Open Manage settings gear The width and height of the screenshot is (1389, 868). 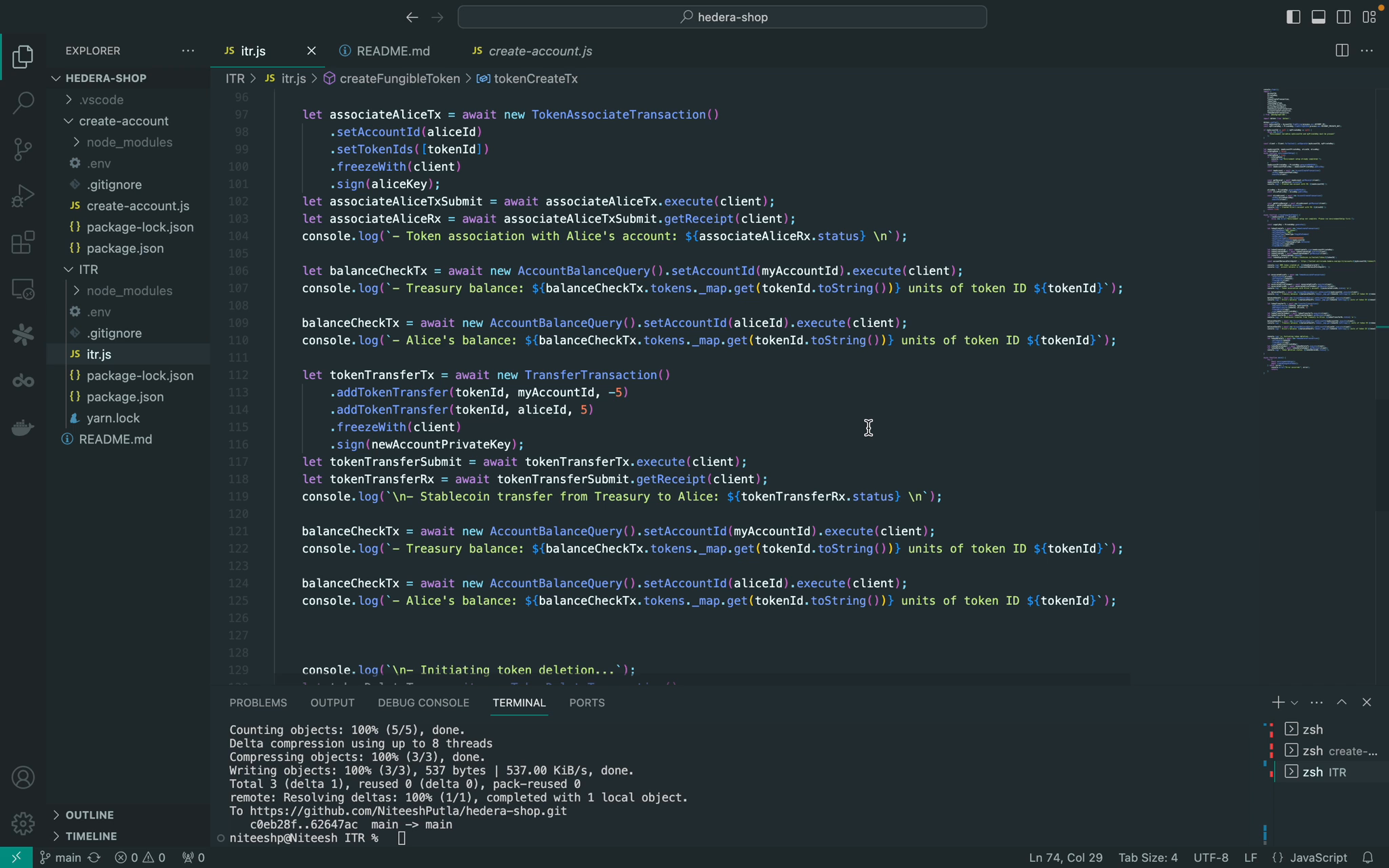pos(23,823)
